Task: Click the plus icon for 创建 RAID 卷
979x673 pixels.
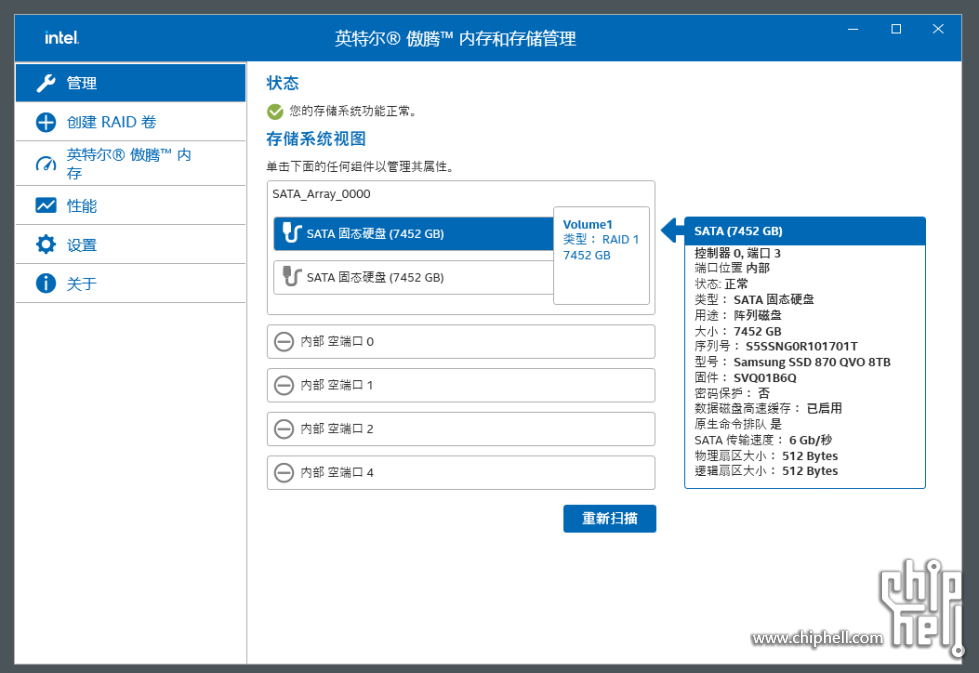Action: pyautogui.click(x=46, y=122)
